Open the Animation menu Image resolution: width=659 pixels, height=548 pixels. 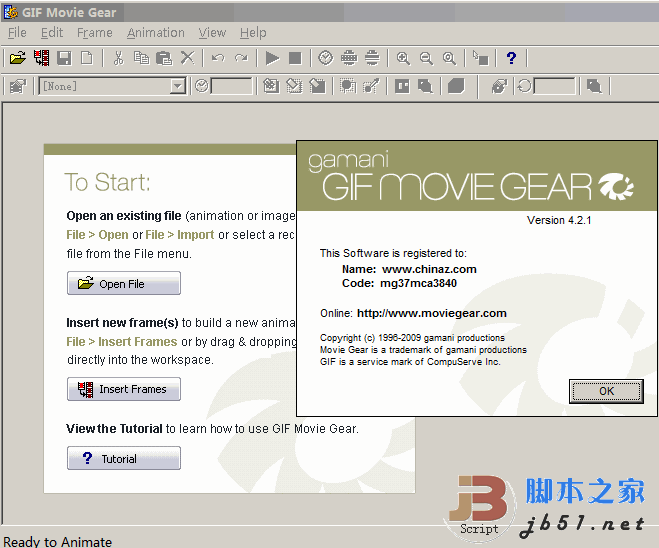pyautogui.click(x=155, y=33)
